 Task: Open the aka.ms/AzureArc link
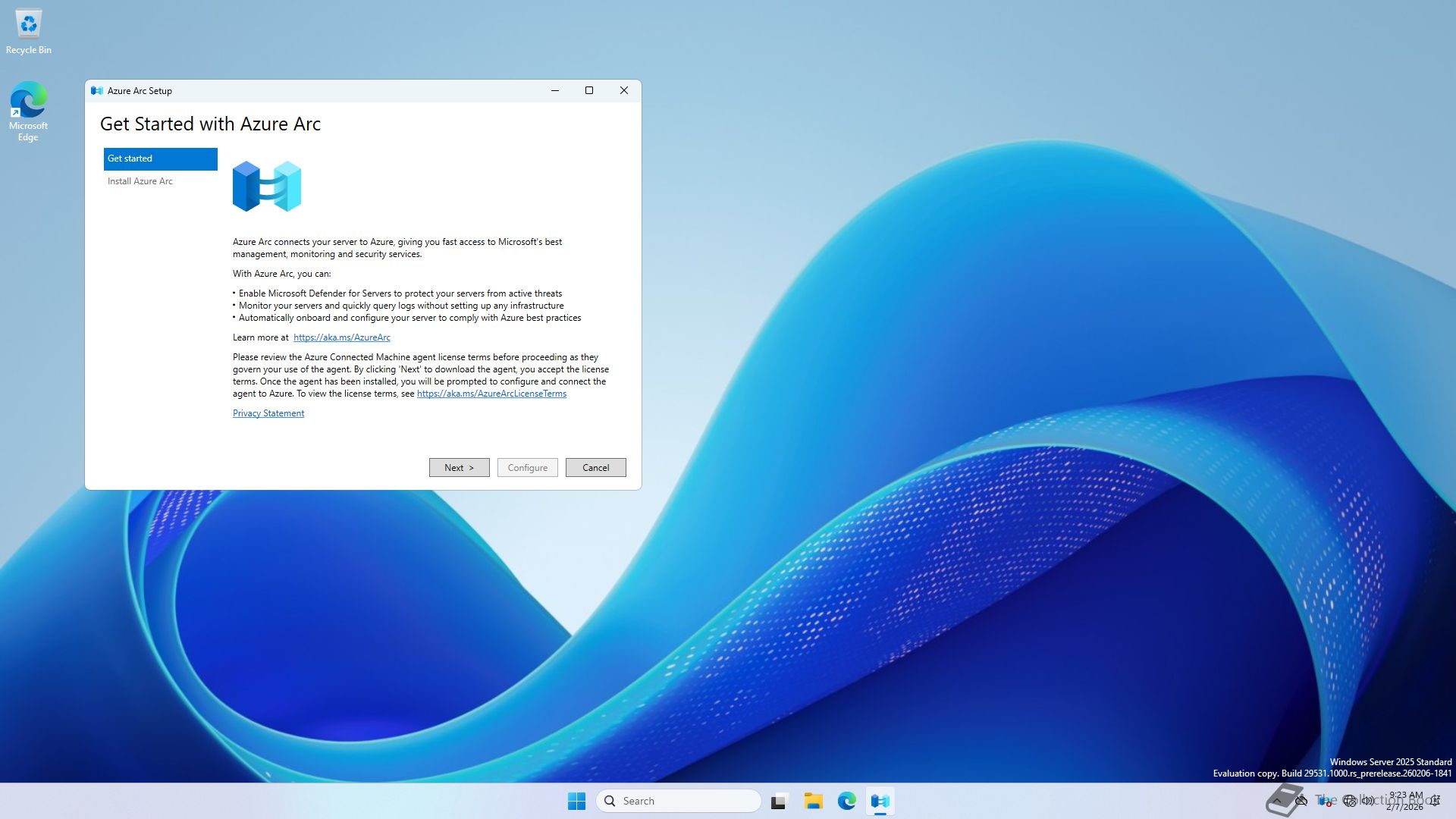342,337
